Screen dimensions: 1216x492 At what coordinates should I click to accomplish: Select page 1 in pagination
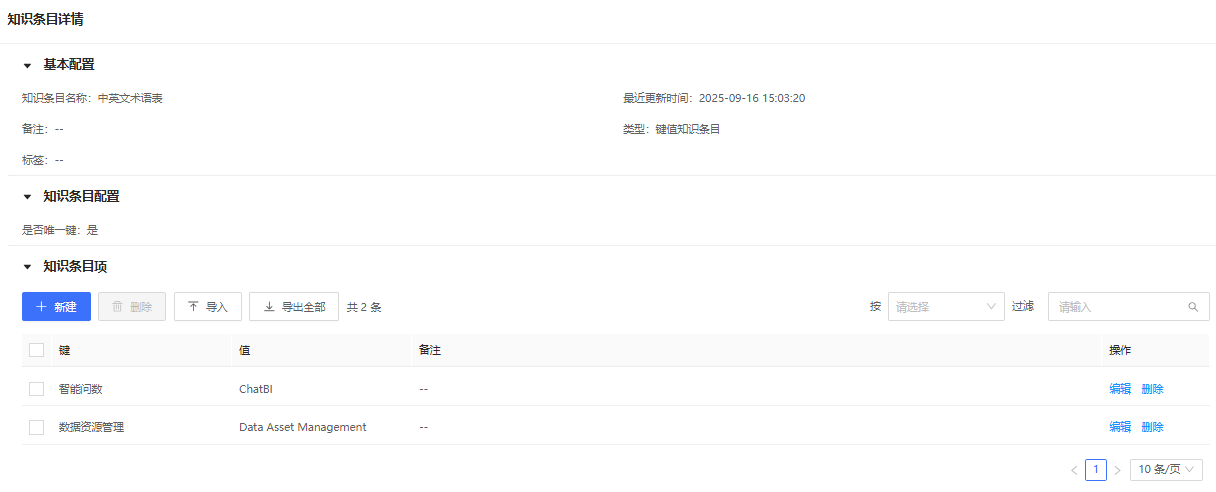click(x=1096, y=470)
